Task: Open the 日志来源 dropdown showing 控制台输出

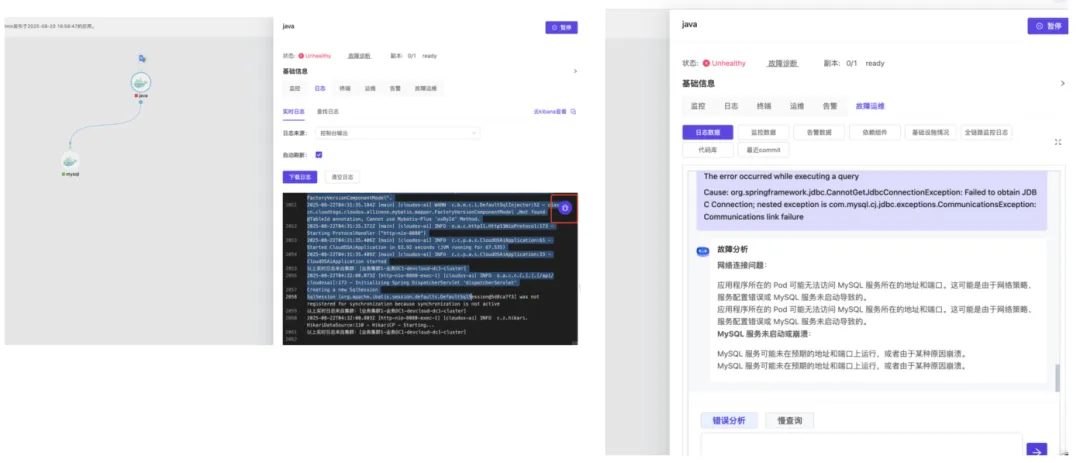Action: tap(397, 133)
